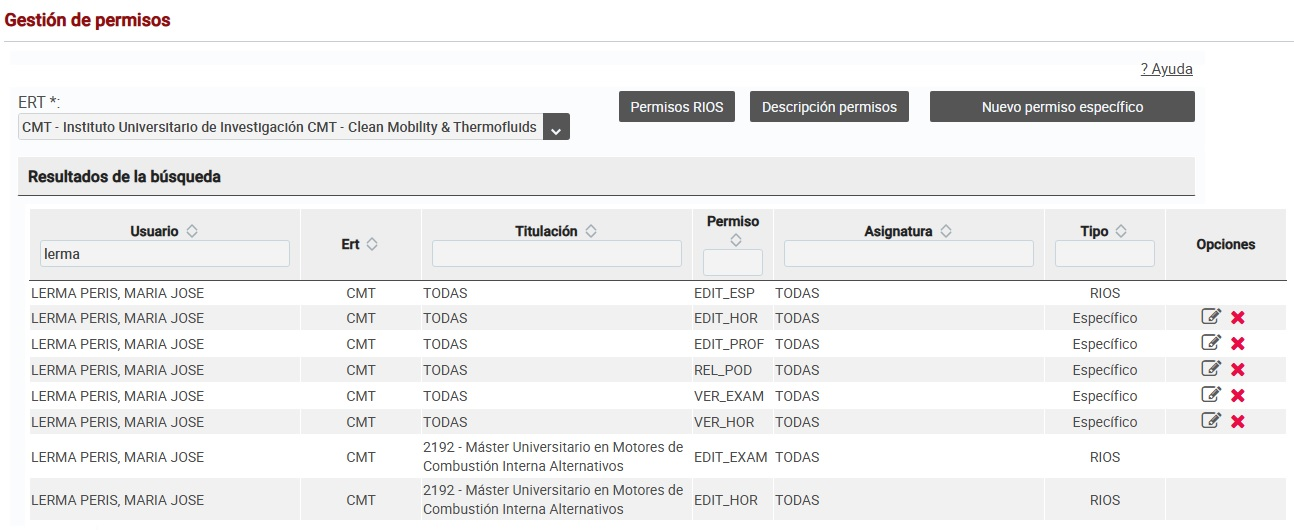
Task: Focus the Asignatura filter field
Action: (909, 254)
